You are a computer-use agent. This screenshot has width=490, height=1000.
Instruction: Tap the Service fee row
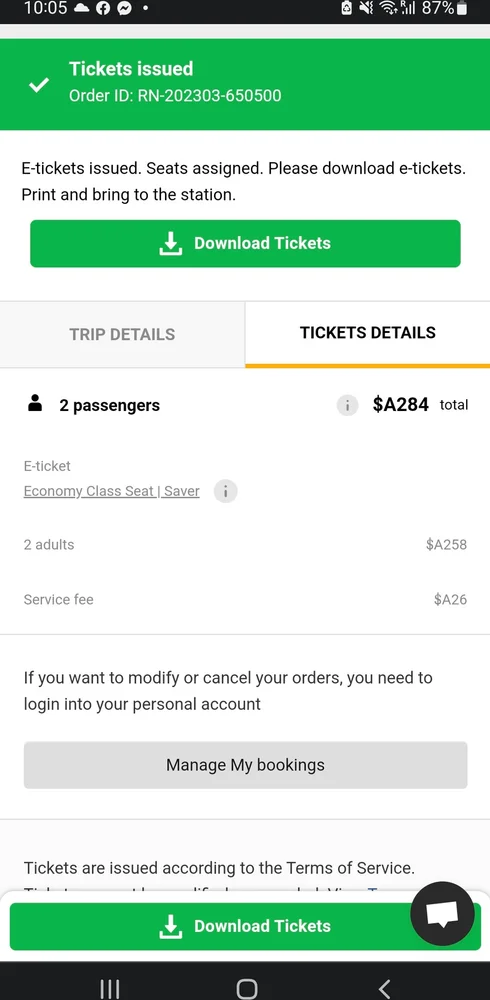pos(245,599)
